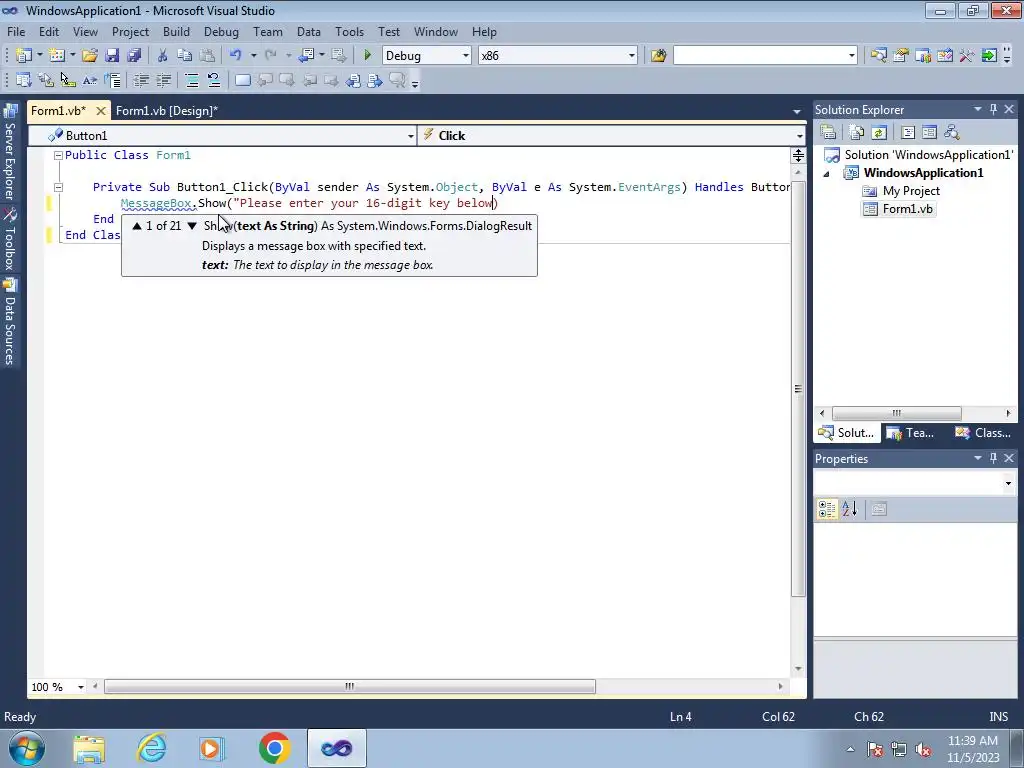Collapse the Button1_Click Sub outline region
1024x768 pixels.
(58, 187)
